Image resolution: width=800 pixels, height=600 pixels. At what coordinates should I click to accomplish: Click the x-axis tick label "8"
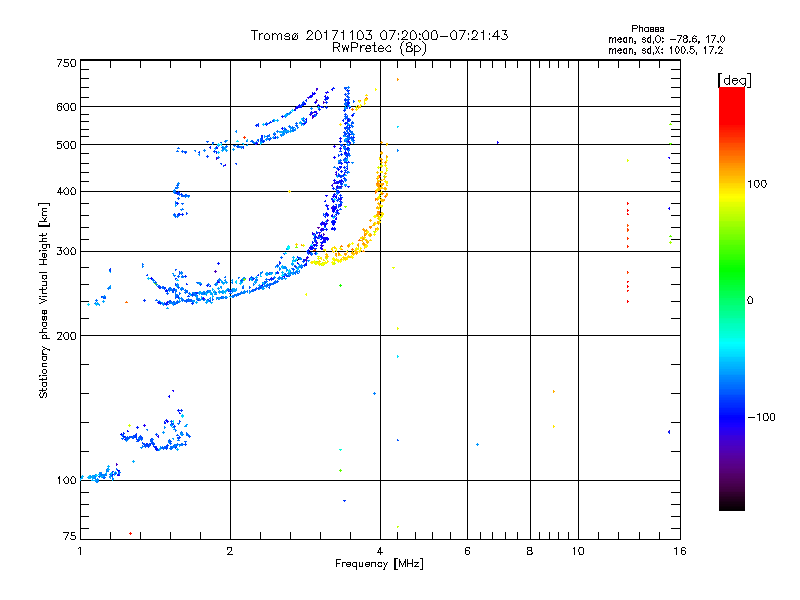click(x=530, y=551)
